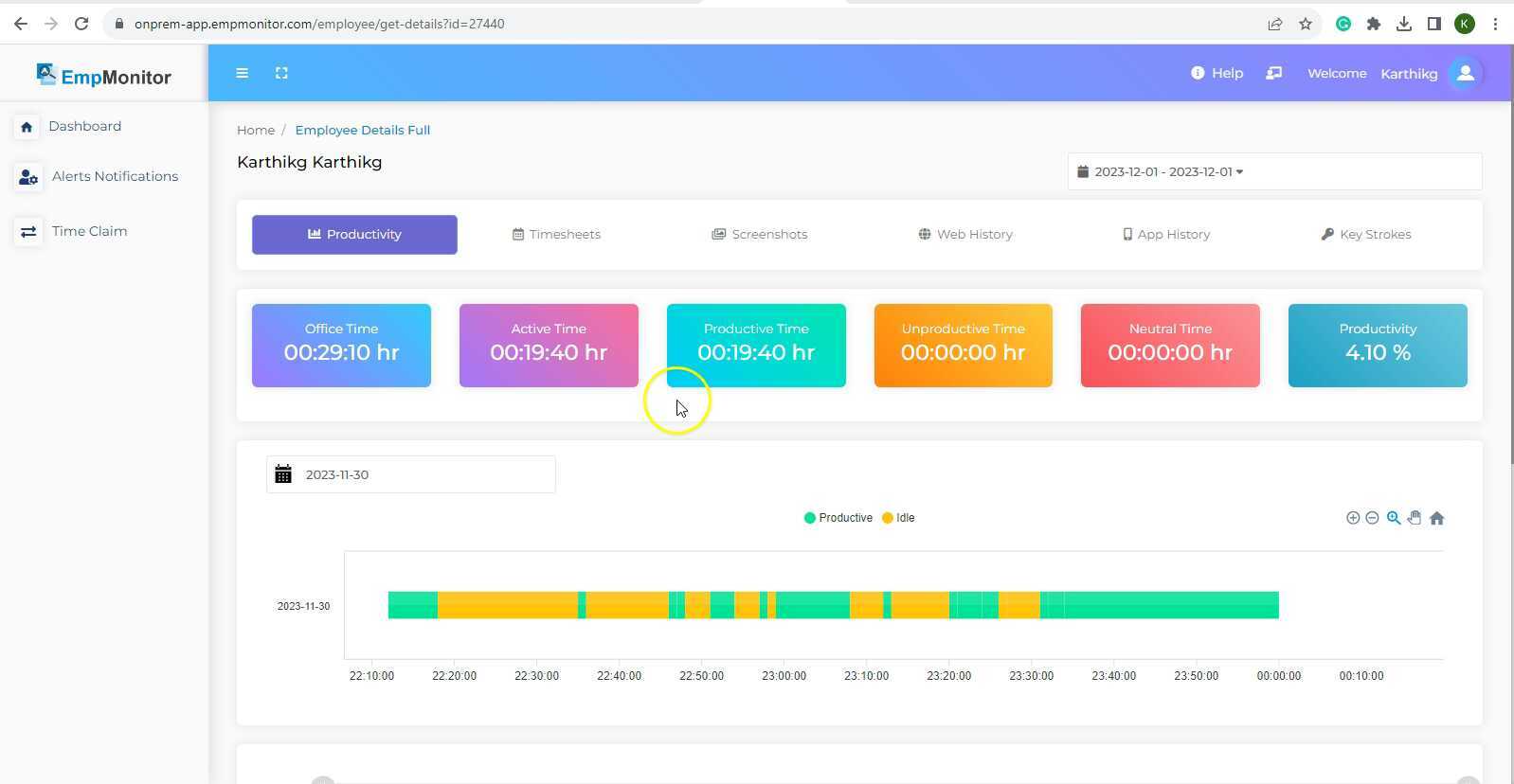Click the Help button in header
This screenshot has width=1514, height=784.
tap(1217, 73)
